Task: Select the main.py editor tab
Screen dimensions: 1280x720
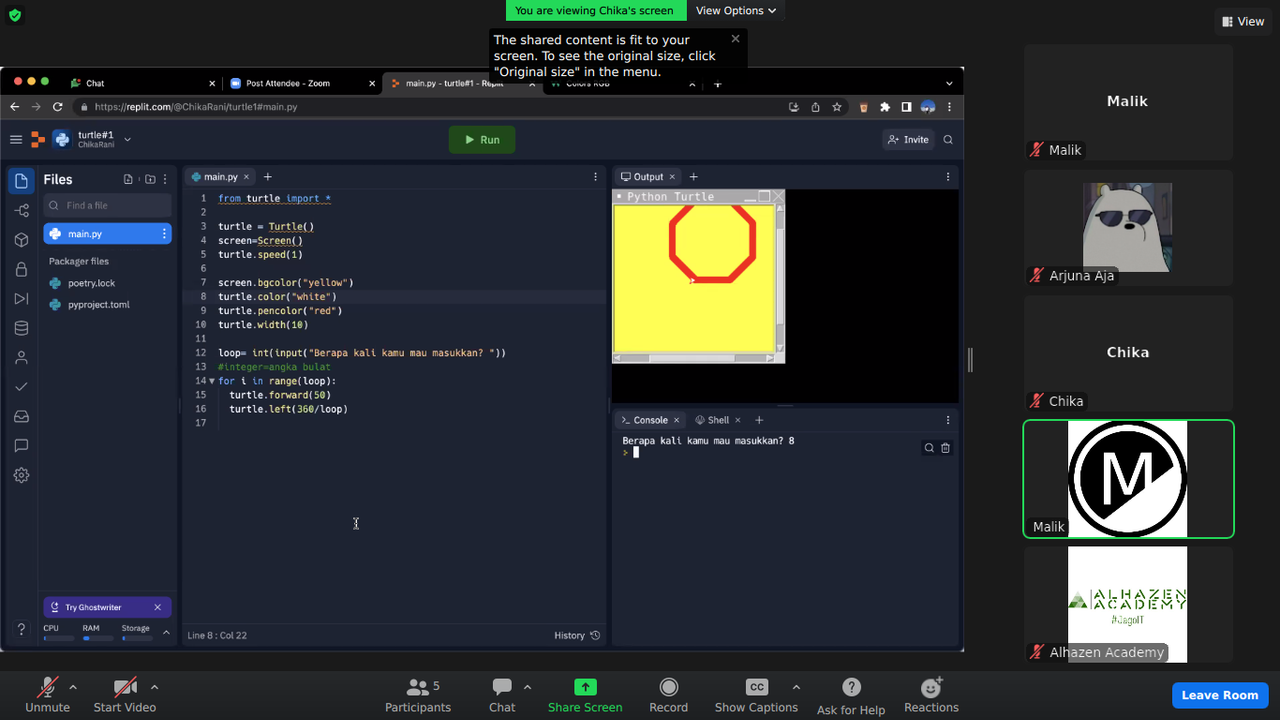Action: (219, 176)
